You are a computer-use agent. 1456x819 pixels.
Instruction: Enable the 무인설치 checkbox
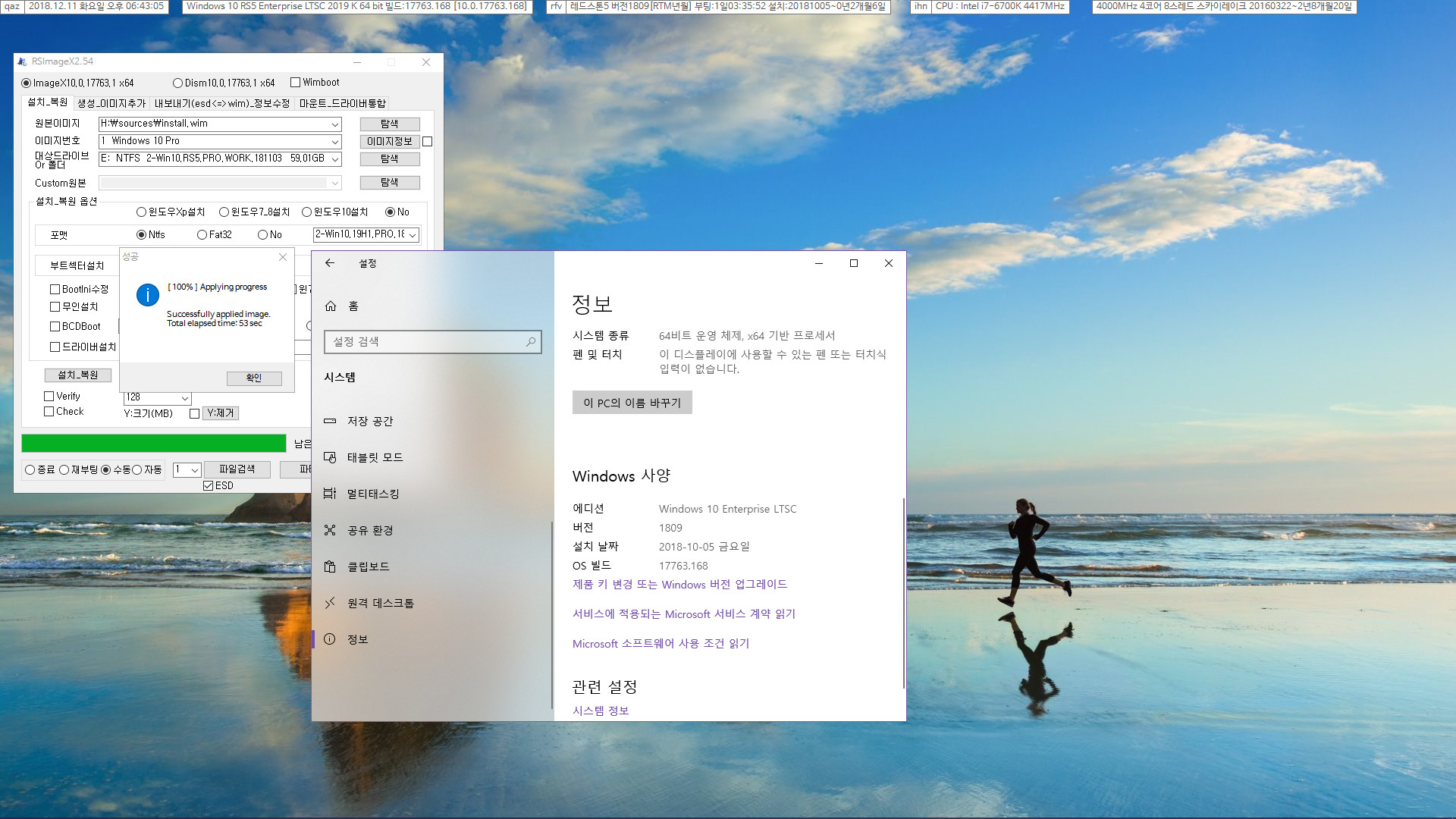point(55,307)
